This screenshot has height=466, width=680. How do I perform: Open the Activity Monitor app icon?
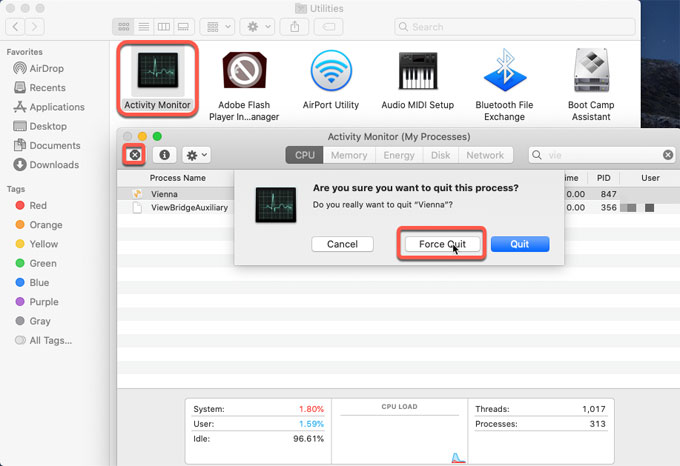pos(157,72)
